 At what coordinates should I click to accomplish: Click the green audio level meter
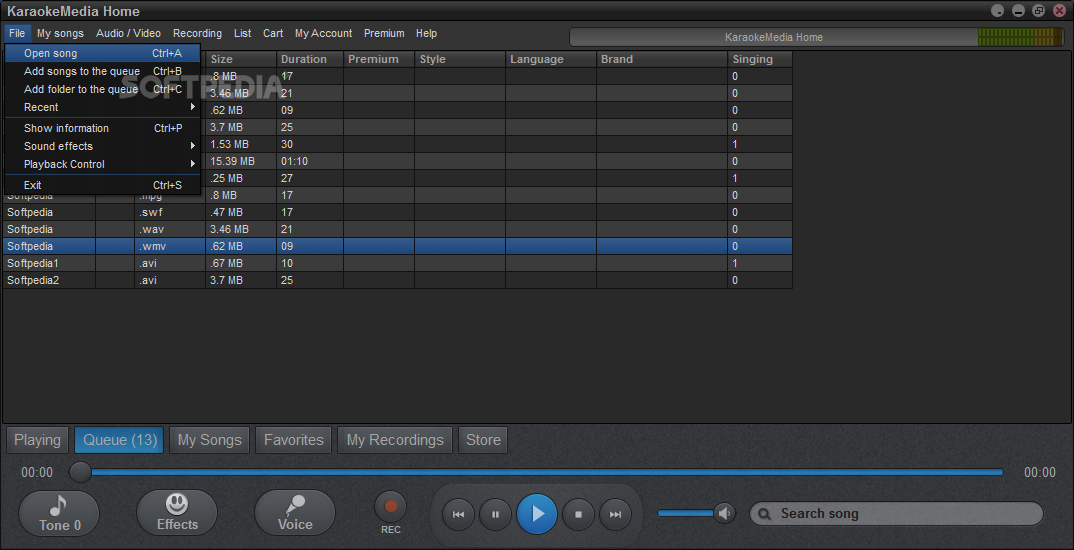tap(1021, 37)
